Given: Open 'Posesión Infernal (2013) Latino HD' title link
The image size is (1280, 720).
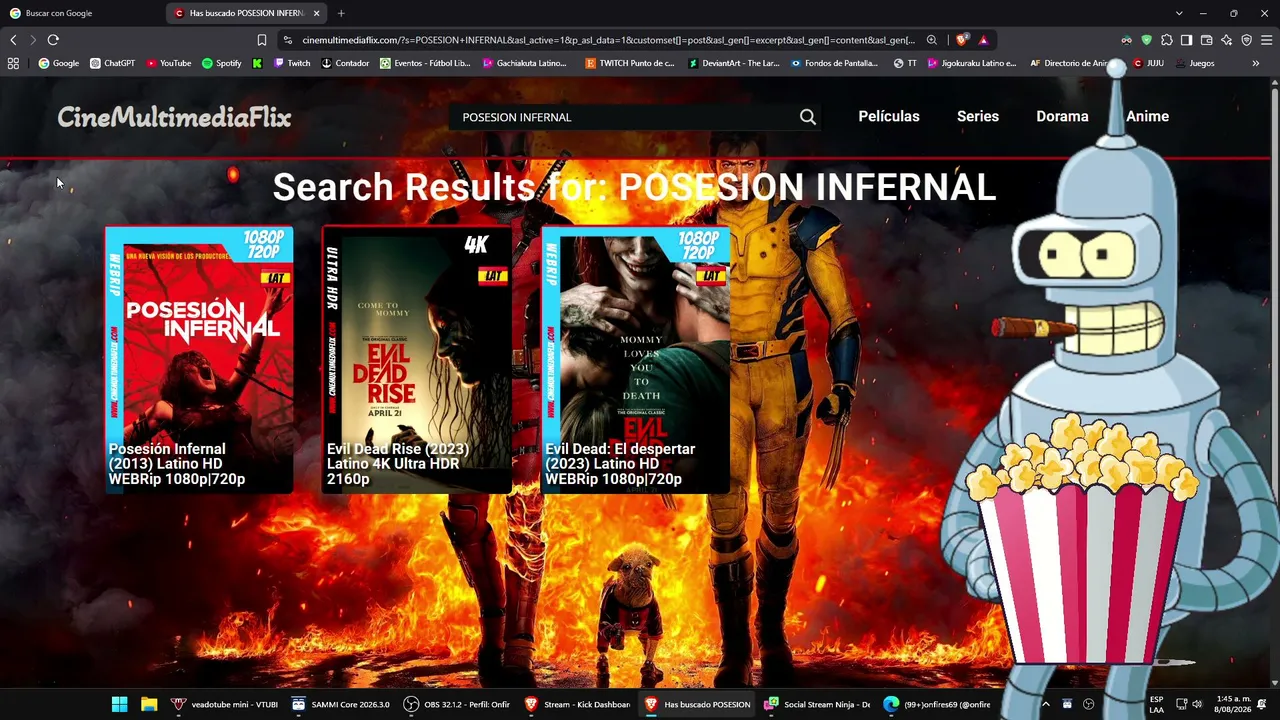Looking at the screenshot, I should [177, 464].
